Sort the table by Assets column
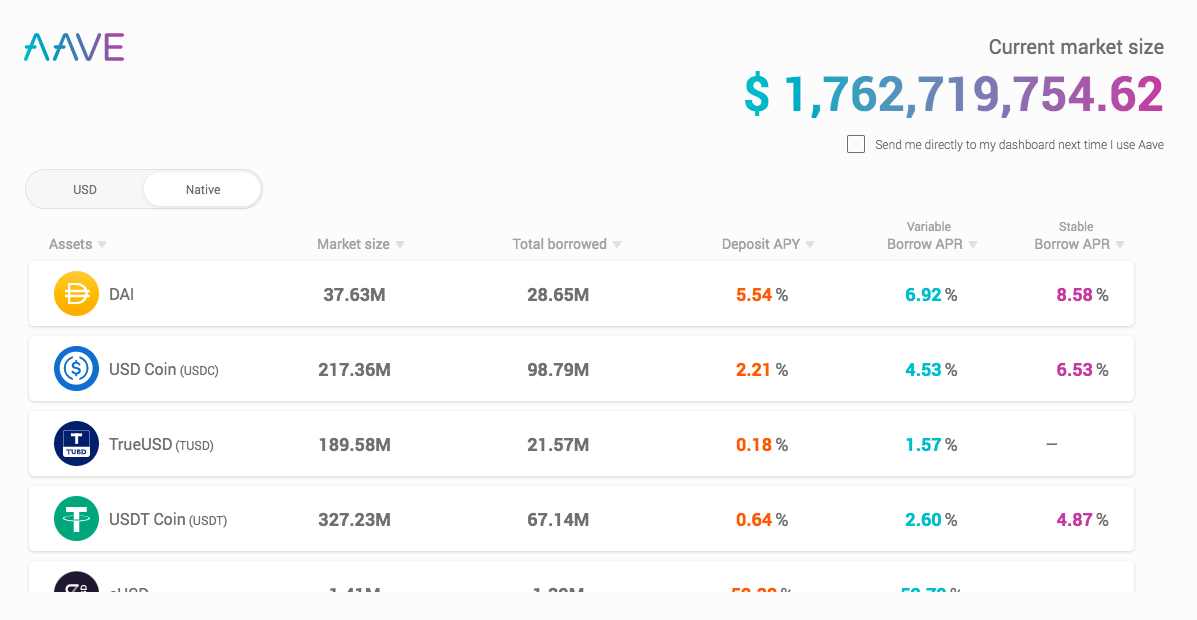The height and width of the screenshot is (620, 1197). (x=77, y=244)
